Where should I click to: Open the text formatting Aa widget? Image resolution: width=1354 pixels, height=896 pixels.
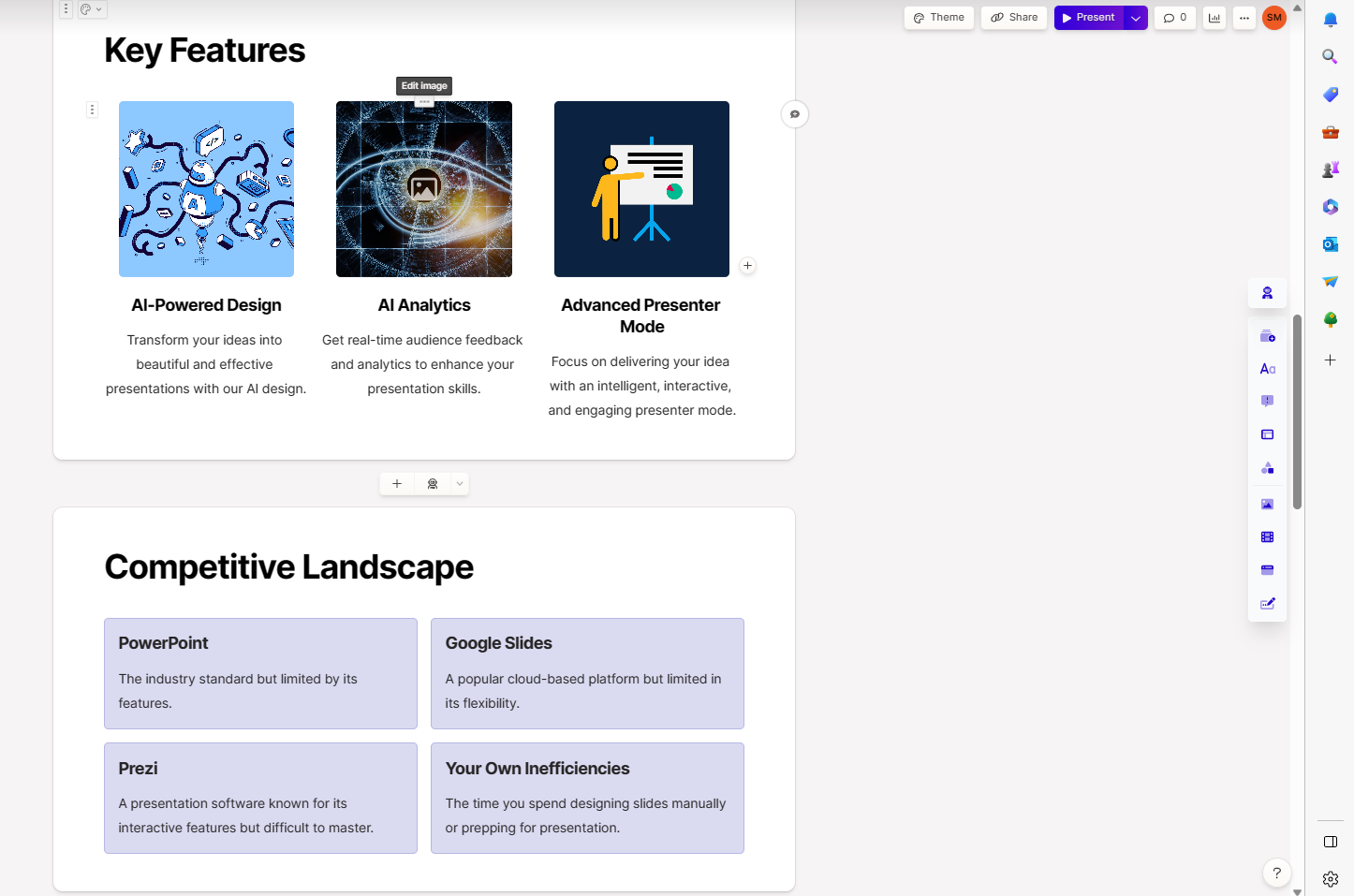[1267, 369]
